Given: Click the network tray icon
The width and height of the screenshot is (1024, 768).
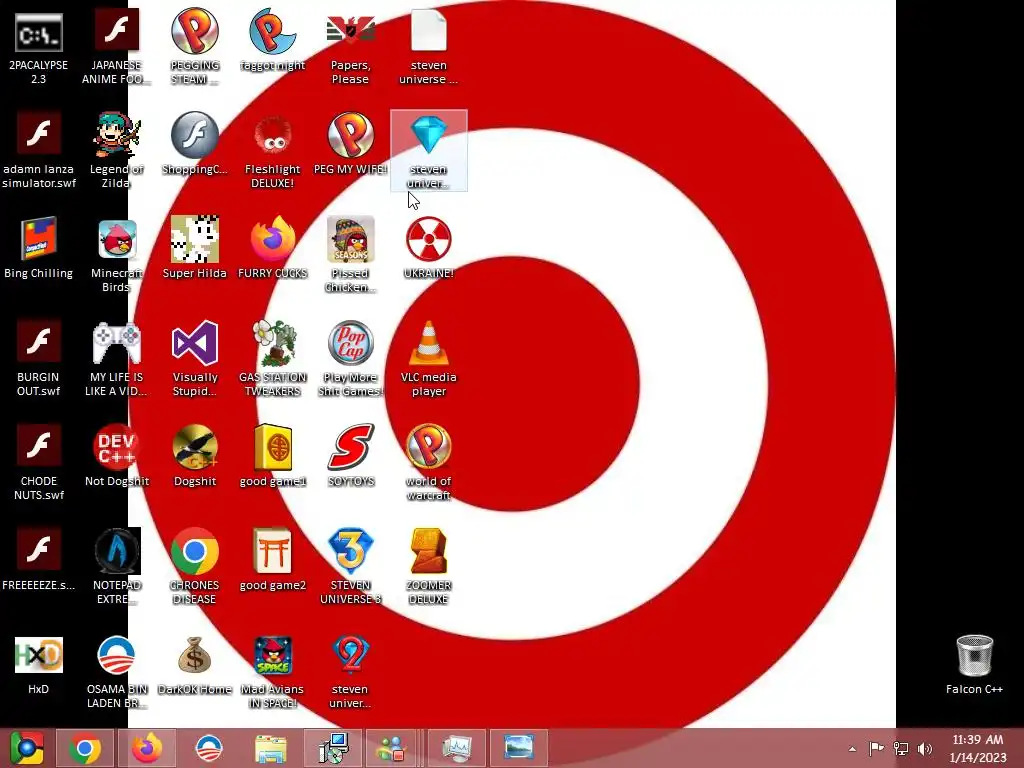Looking at the screenshot, I should coord(901,748).
